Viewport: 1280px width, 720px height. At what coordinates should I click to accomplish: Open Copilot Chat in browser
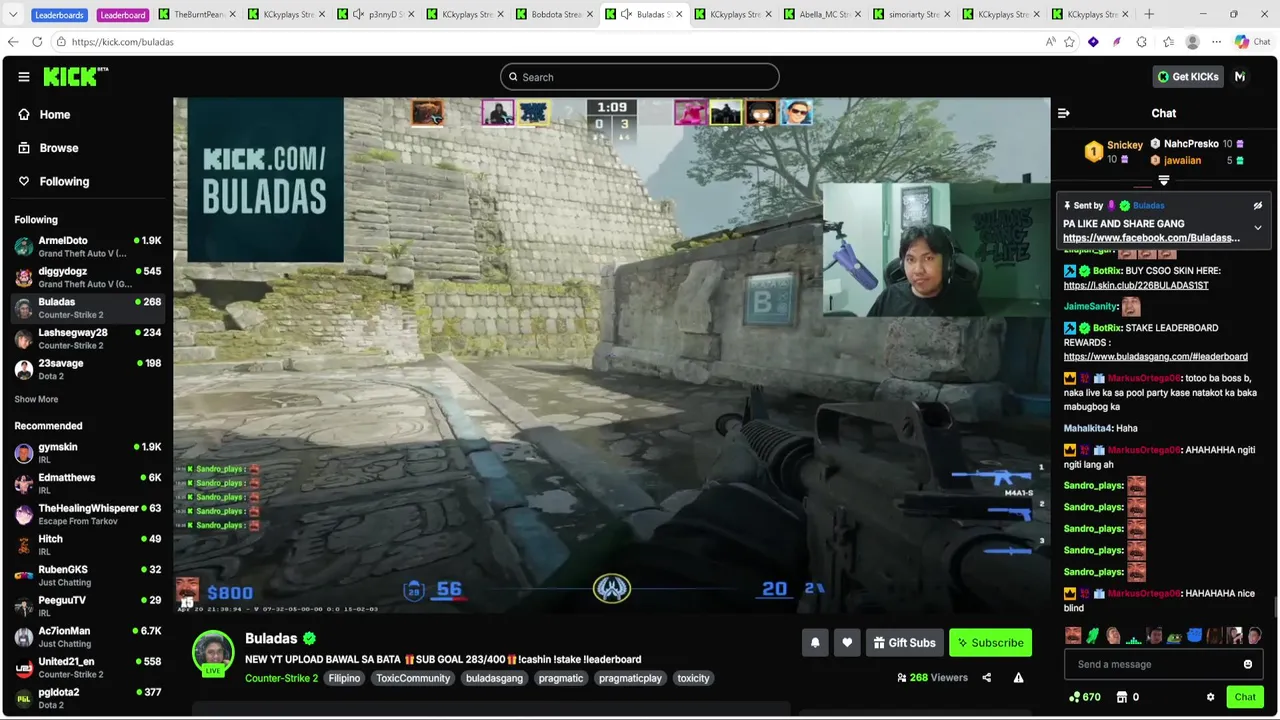tap(1252, 42)
